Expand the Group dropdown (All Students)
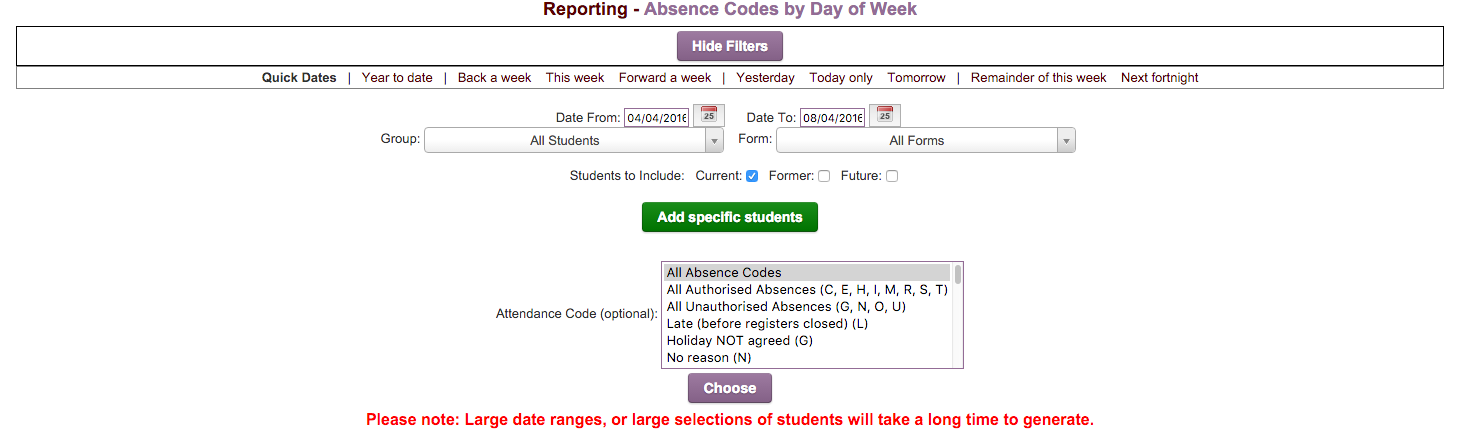1461x433 pixels. tap(573, 141)
